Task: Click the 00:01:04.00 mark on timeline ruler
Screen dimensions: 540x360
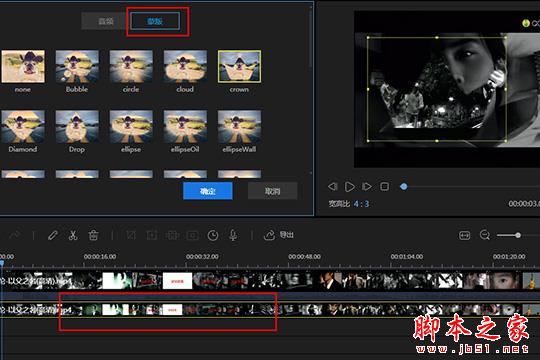Action: [x=407, y=257]
